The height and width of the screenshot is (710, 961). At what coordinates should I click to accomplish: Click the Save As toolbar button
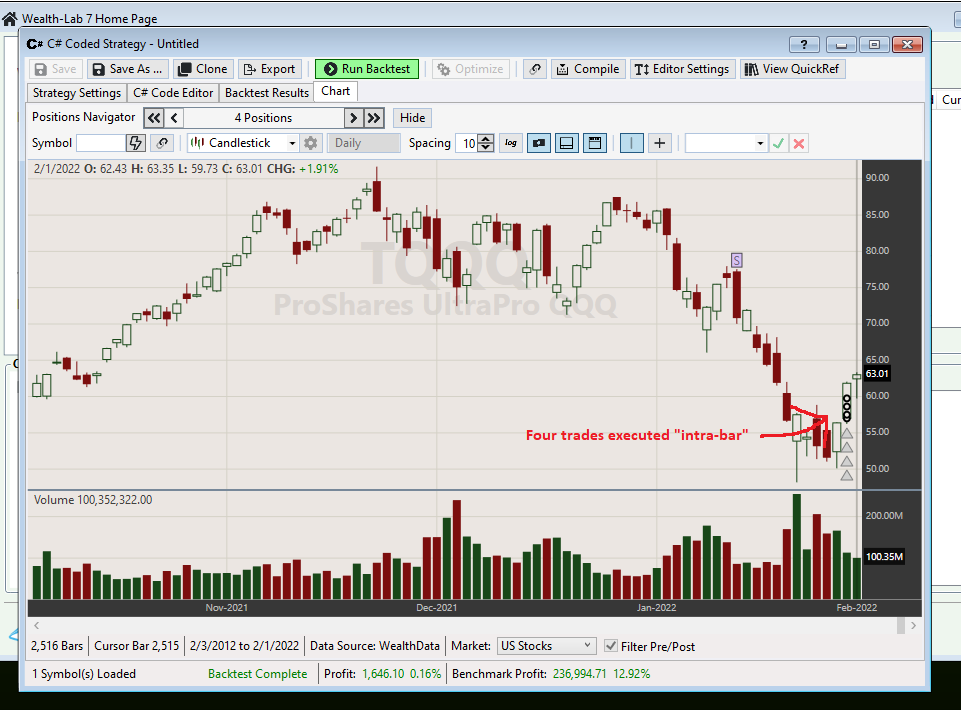pyautogui.click(x=127, y=69)
